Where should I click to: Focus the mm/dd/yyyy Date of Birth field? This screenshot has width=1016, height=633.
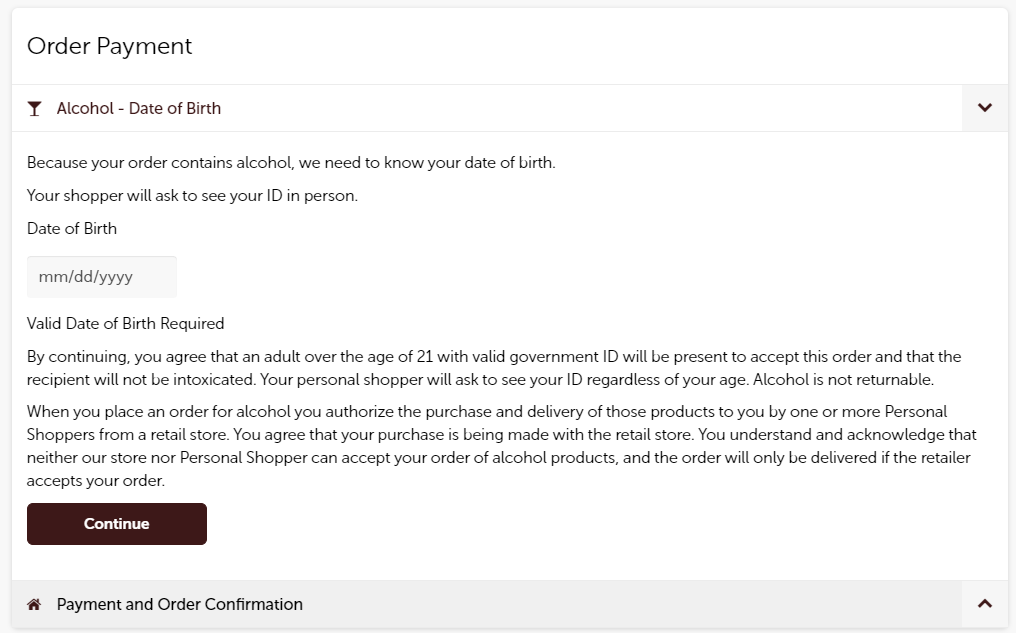[102, 277]
